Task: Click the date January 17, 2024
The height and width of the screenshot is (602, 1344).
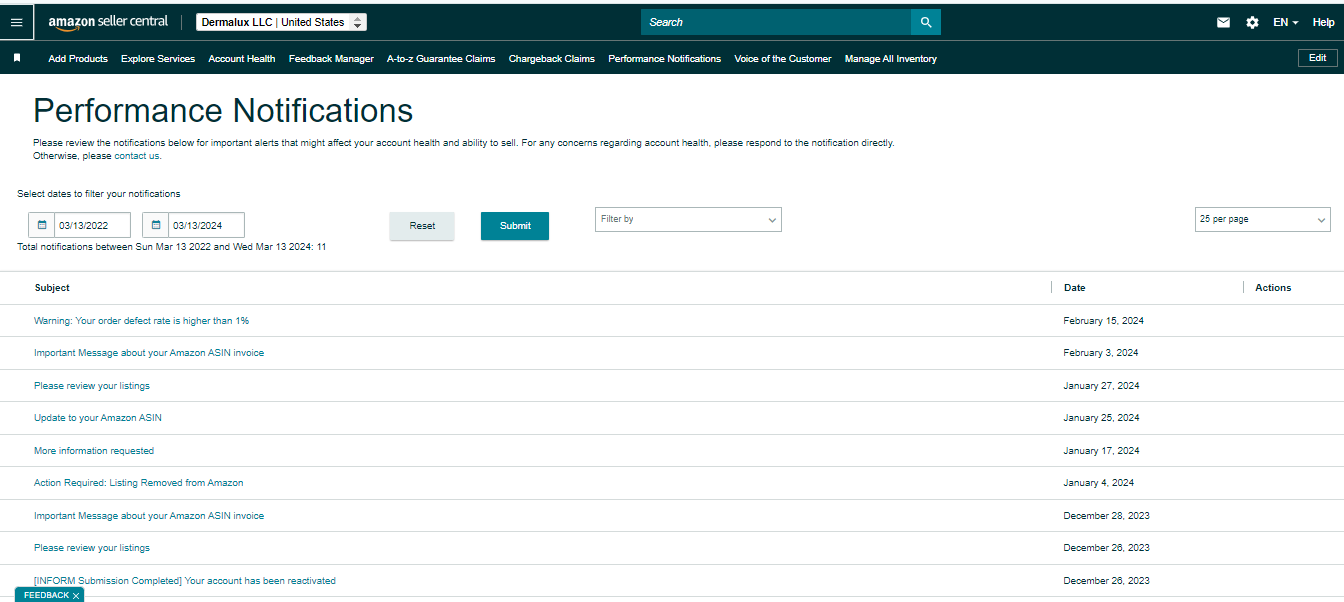Action: tap(1101, 451)
